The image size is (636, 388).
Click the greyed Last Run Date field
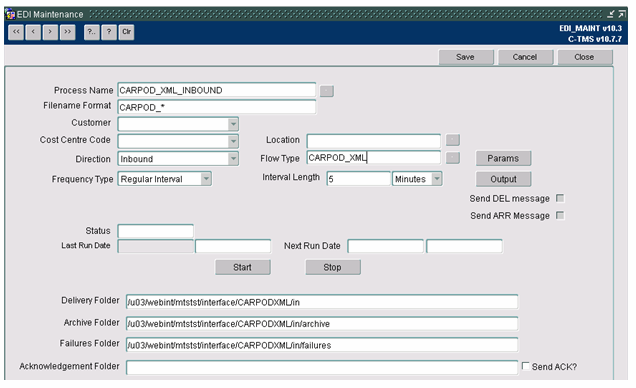point(155,246)
